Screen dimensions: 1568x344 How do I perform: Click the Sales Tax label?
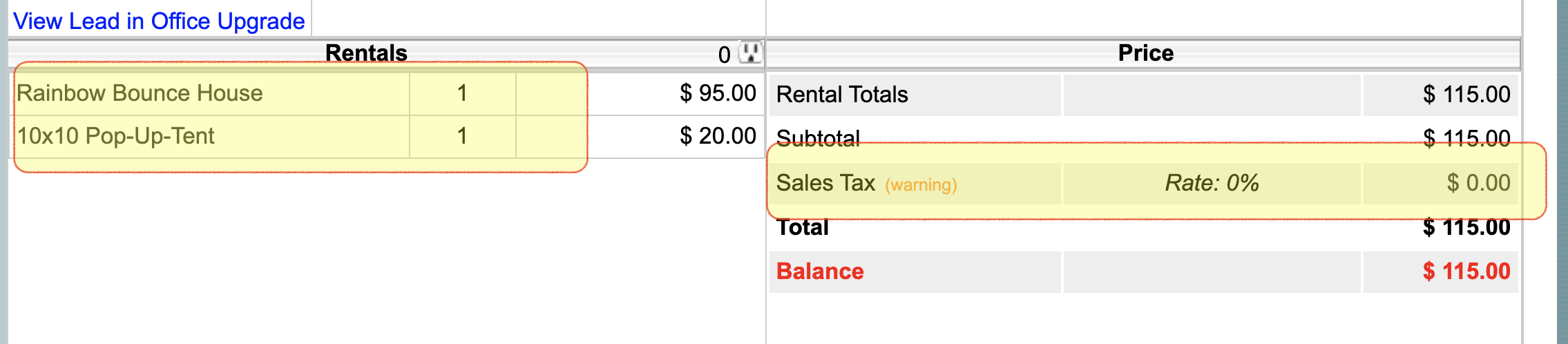tap(825, 183)
